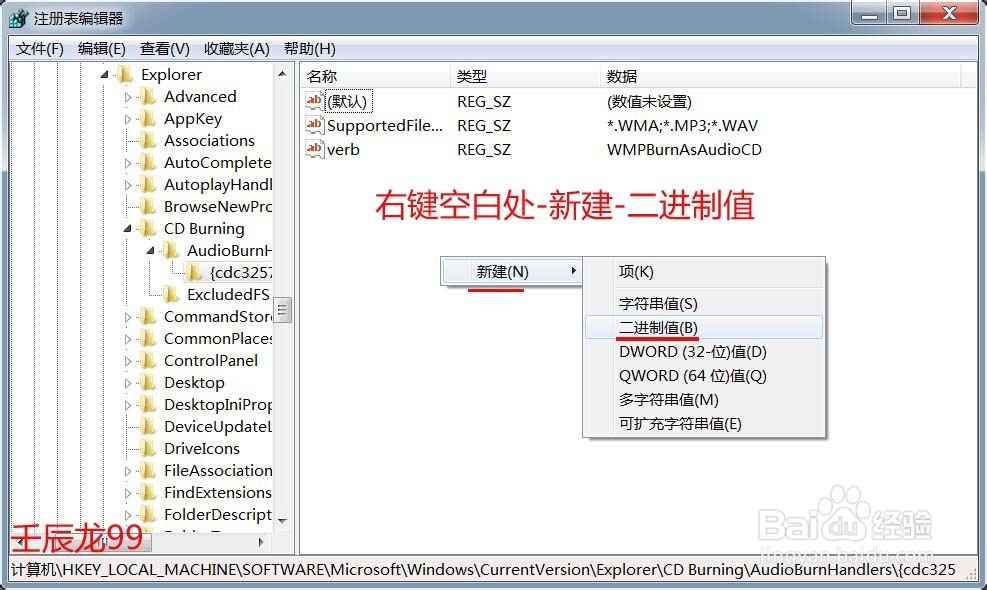Screen dimensions: 987x590
Task: Click the Desktop folder icon
Action: click(x=148, y=383)
